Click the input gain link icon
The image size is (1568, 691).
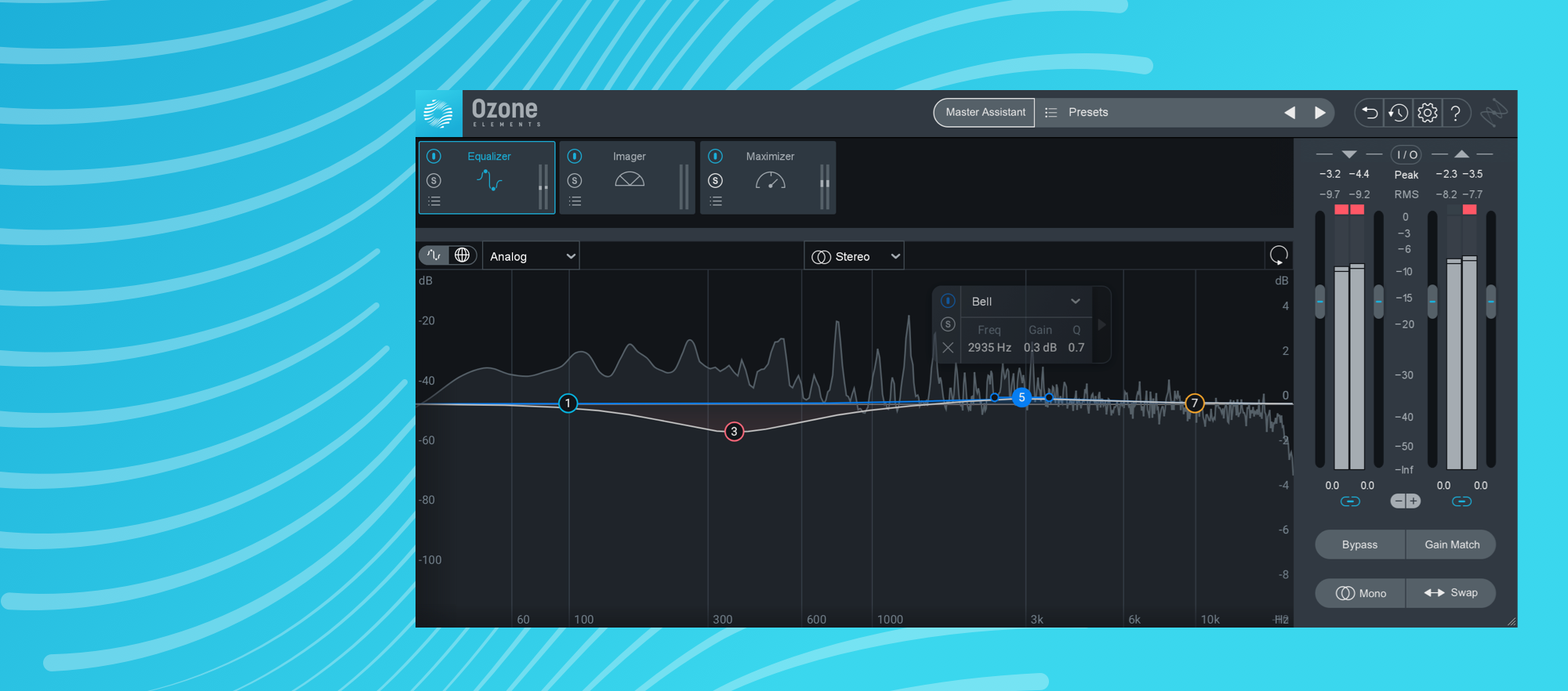1349,501
